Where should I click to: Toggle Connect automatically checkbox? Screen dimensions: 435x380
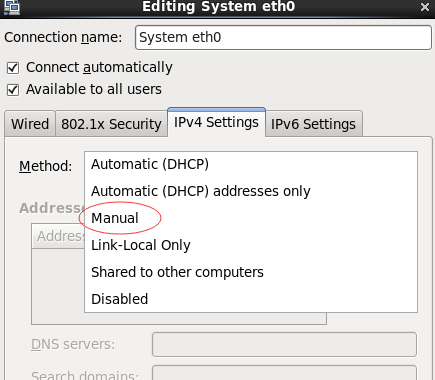click(x=13, y=68)
